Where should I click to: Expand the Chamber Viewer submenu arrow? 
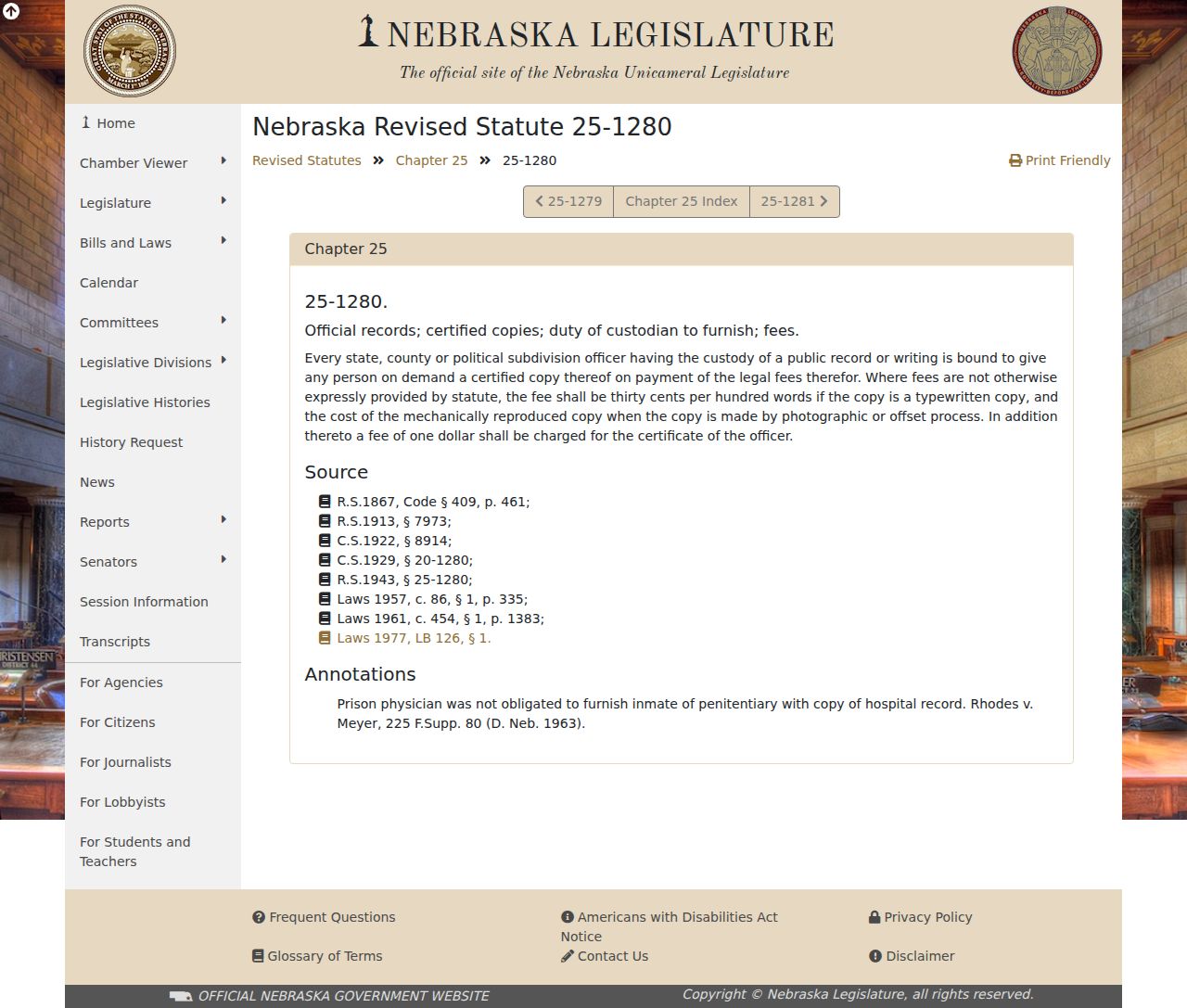pyautogui.click(x=223, y=160)
